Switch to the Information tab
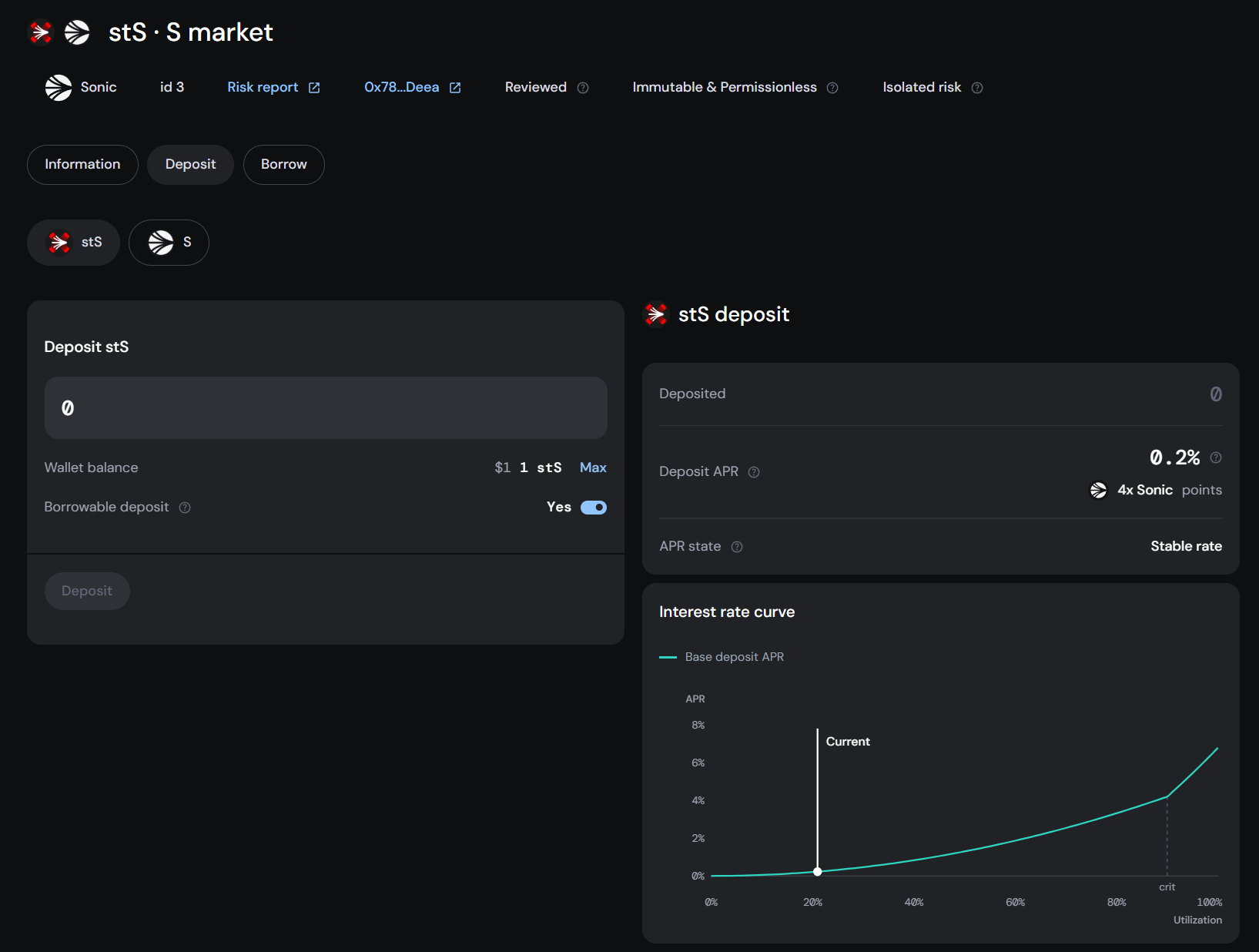Image resolution: width=1259 pixels, height=952 pixels. (x=82, y=164)
